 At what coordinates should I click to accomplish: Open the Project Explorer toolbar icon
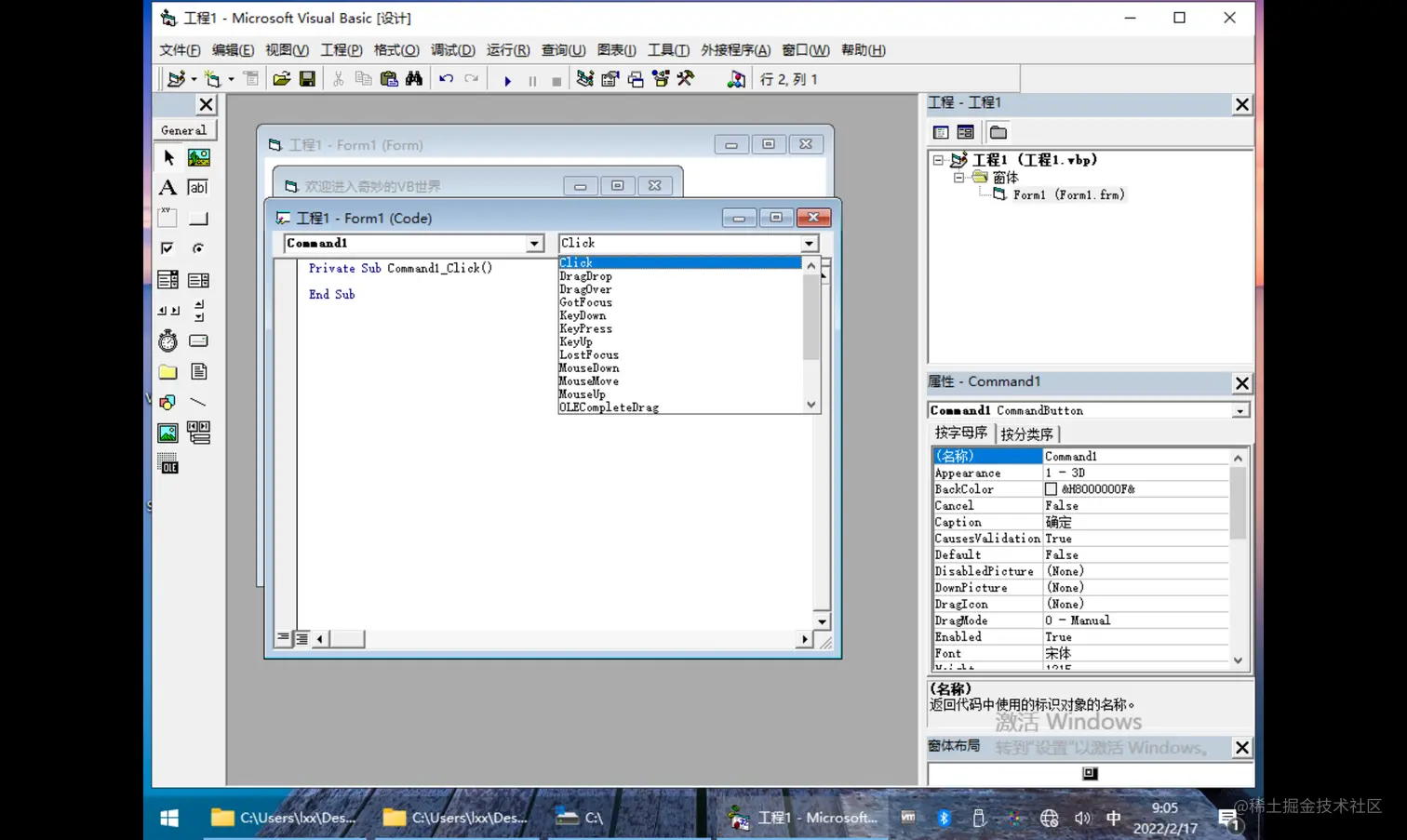click(x=584, y=79)
